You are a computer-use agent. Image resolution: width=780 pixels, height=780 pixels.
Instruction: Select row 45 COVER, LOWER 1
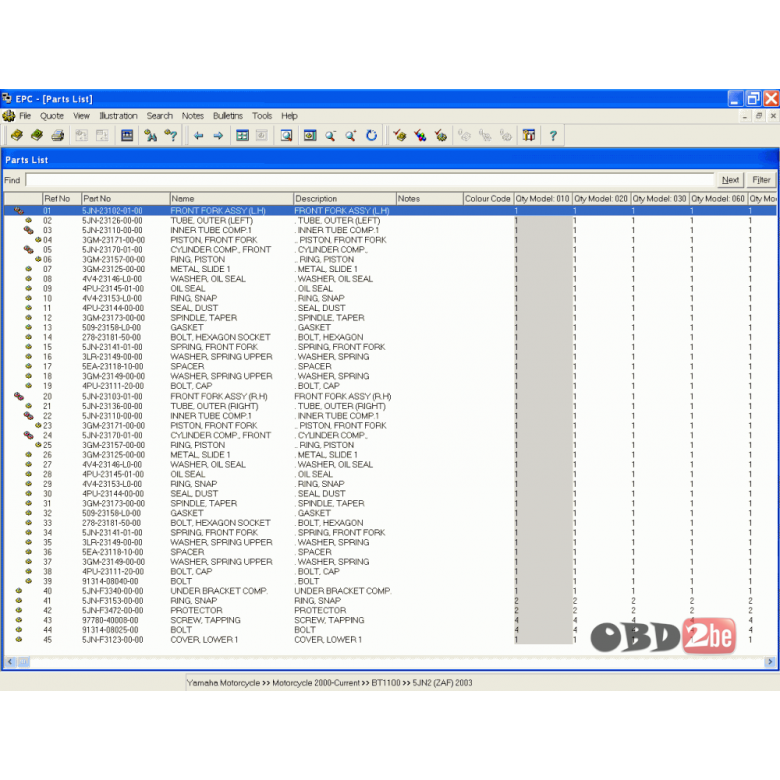pos(390,640)
